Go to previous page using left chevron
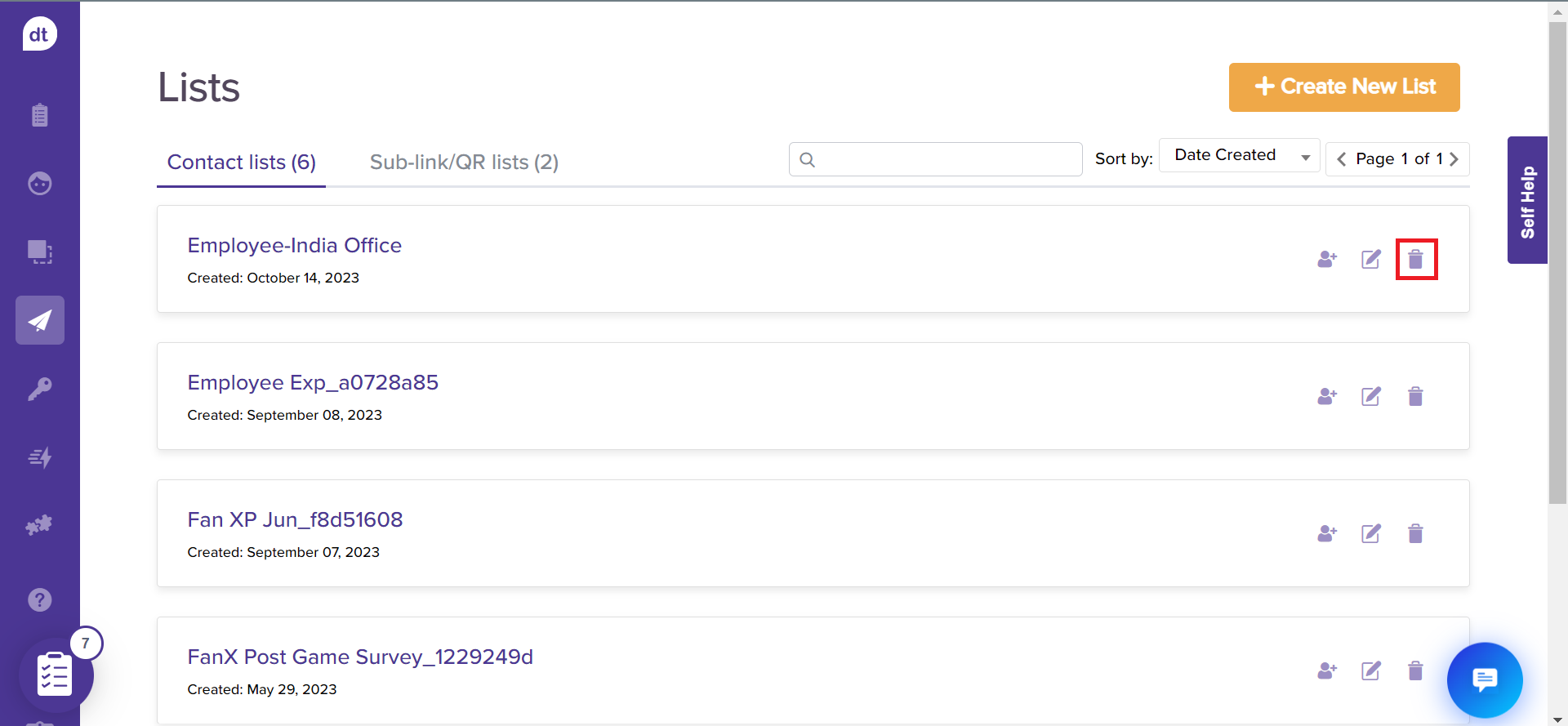 1341,159
